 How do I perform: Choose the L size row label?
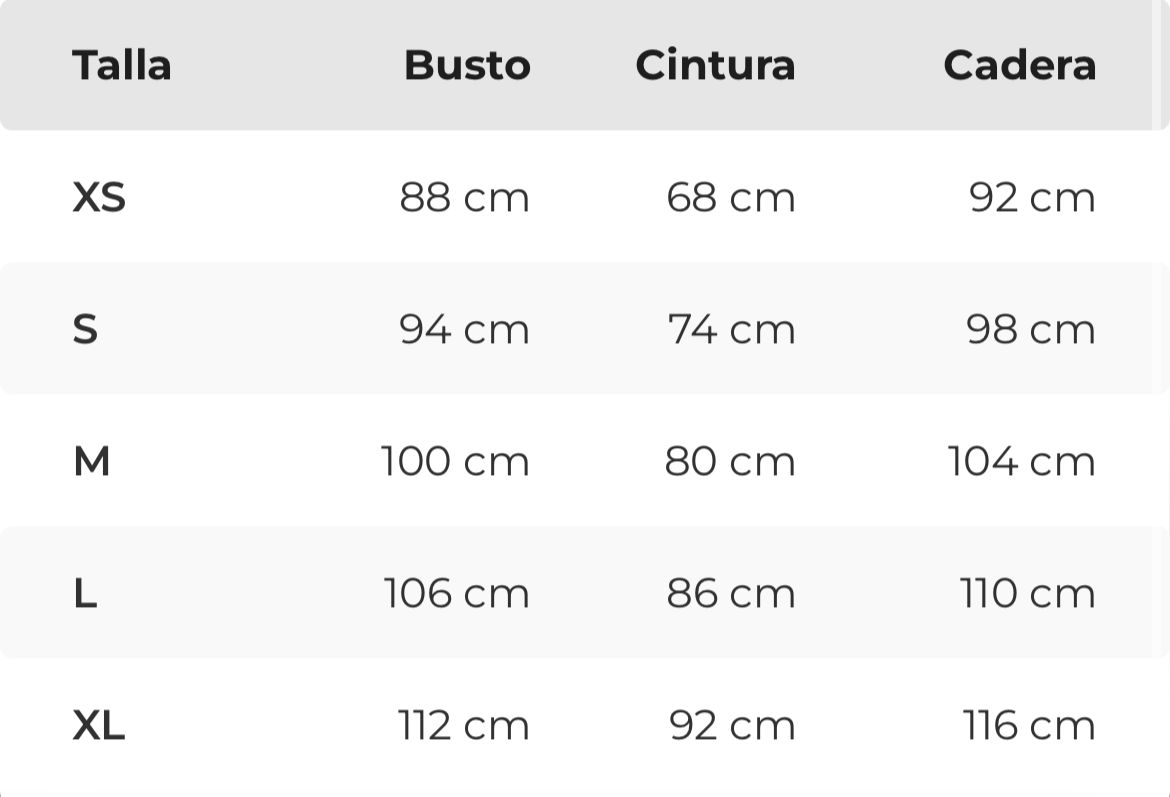pyautogui.click(x=85, y=593)
